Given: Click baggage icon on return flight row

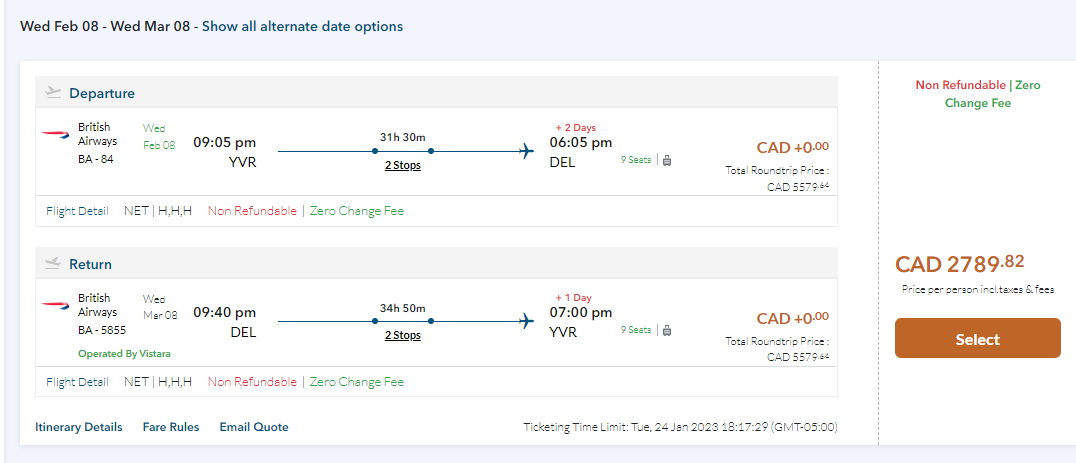Looking at the screenshot, I should point(667,330).
